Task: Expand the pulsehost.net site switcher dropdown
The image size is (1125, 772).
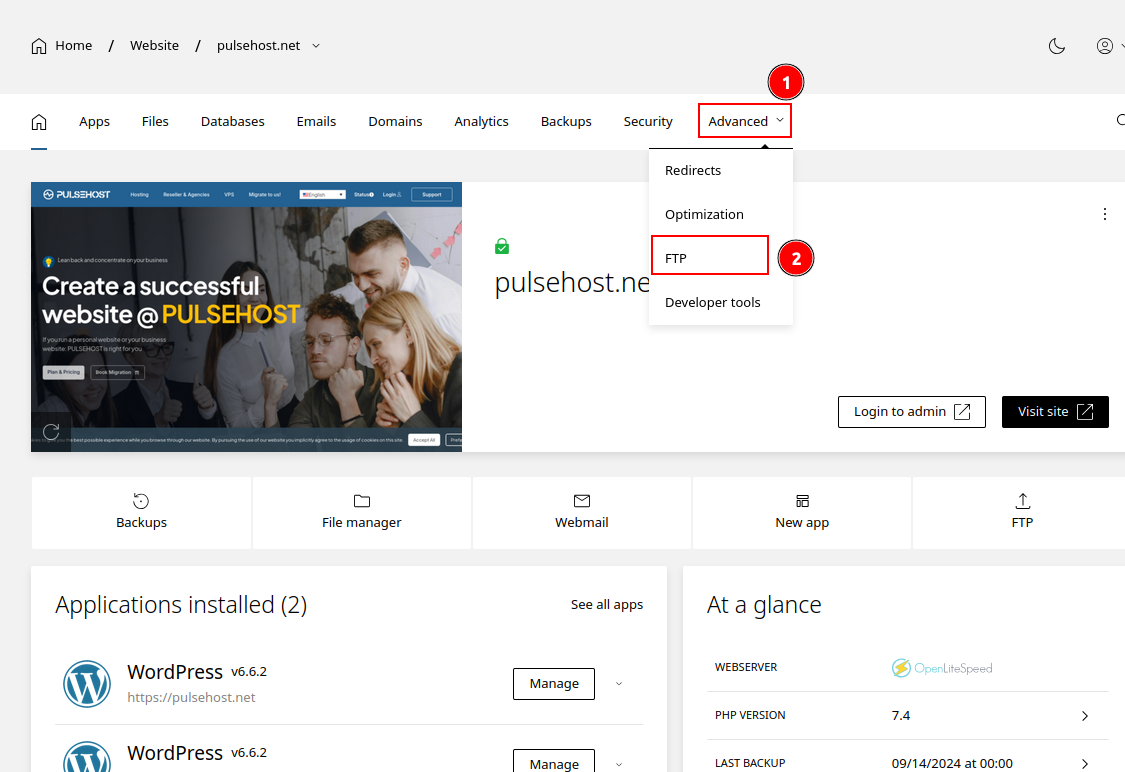Action: (x=316, y=46)
